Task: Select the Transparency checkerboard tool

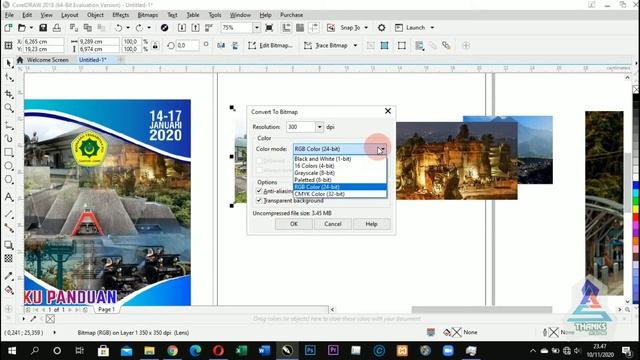Action: point(9,258)
